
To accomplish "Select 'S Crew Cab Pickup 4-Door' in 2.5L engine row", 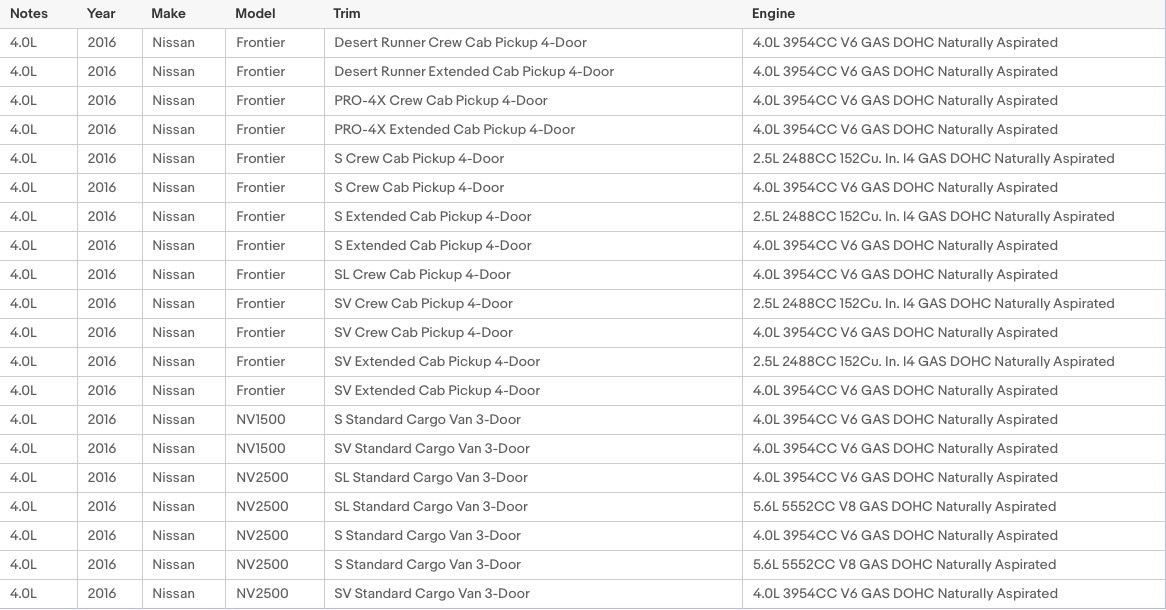I will coord(419,158).
